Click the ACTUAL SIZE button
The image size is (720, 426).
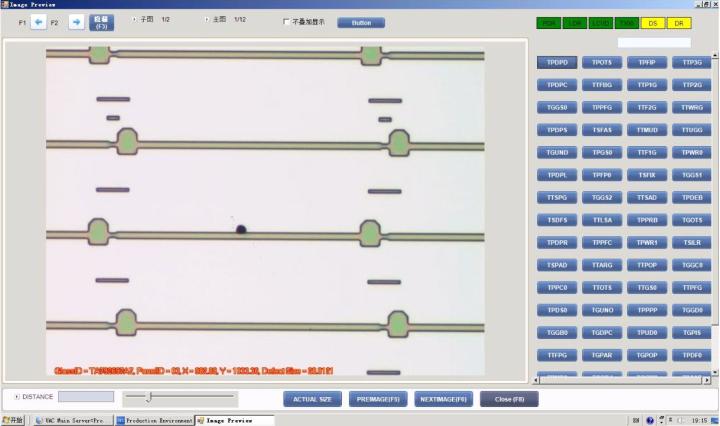[x=312, y=399]
